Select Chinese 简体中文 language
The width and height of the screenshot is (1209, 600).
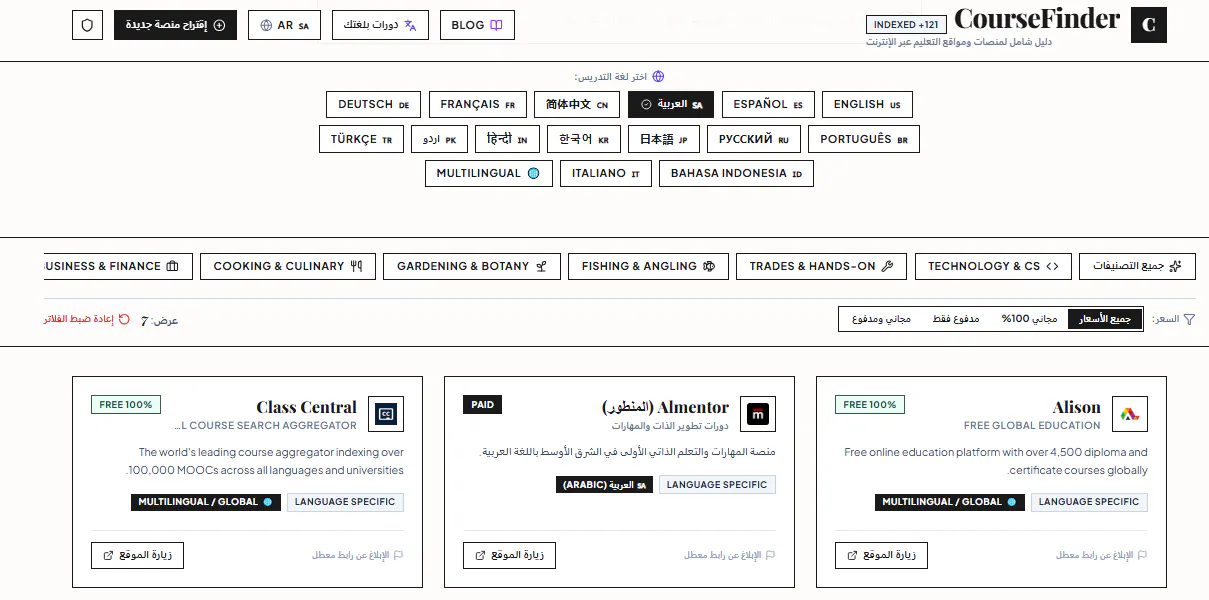point(577,104)
